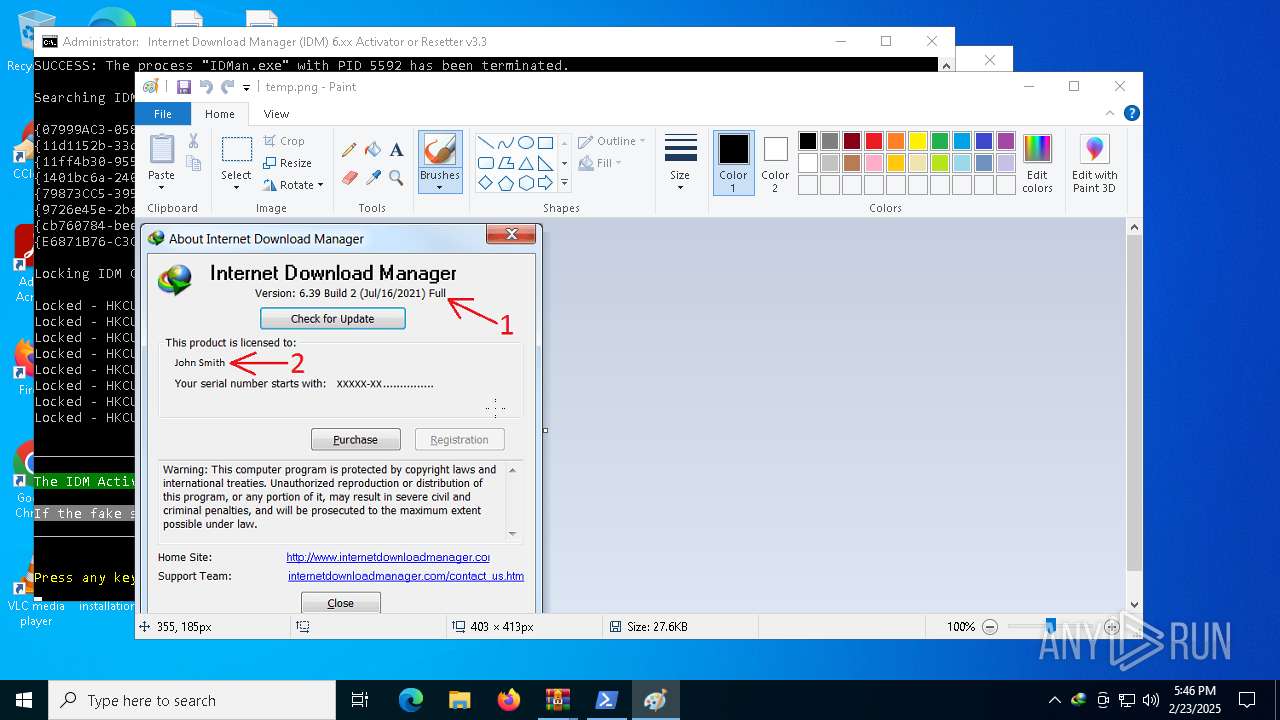This screenshot has width=1280, height=720.
Task: Expand the full Shapes gallery
Action: (564, 183)
